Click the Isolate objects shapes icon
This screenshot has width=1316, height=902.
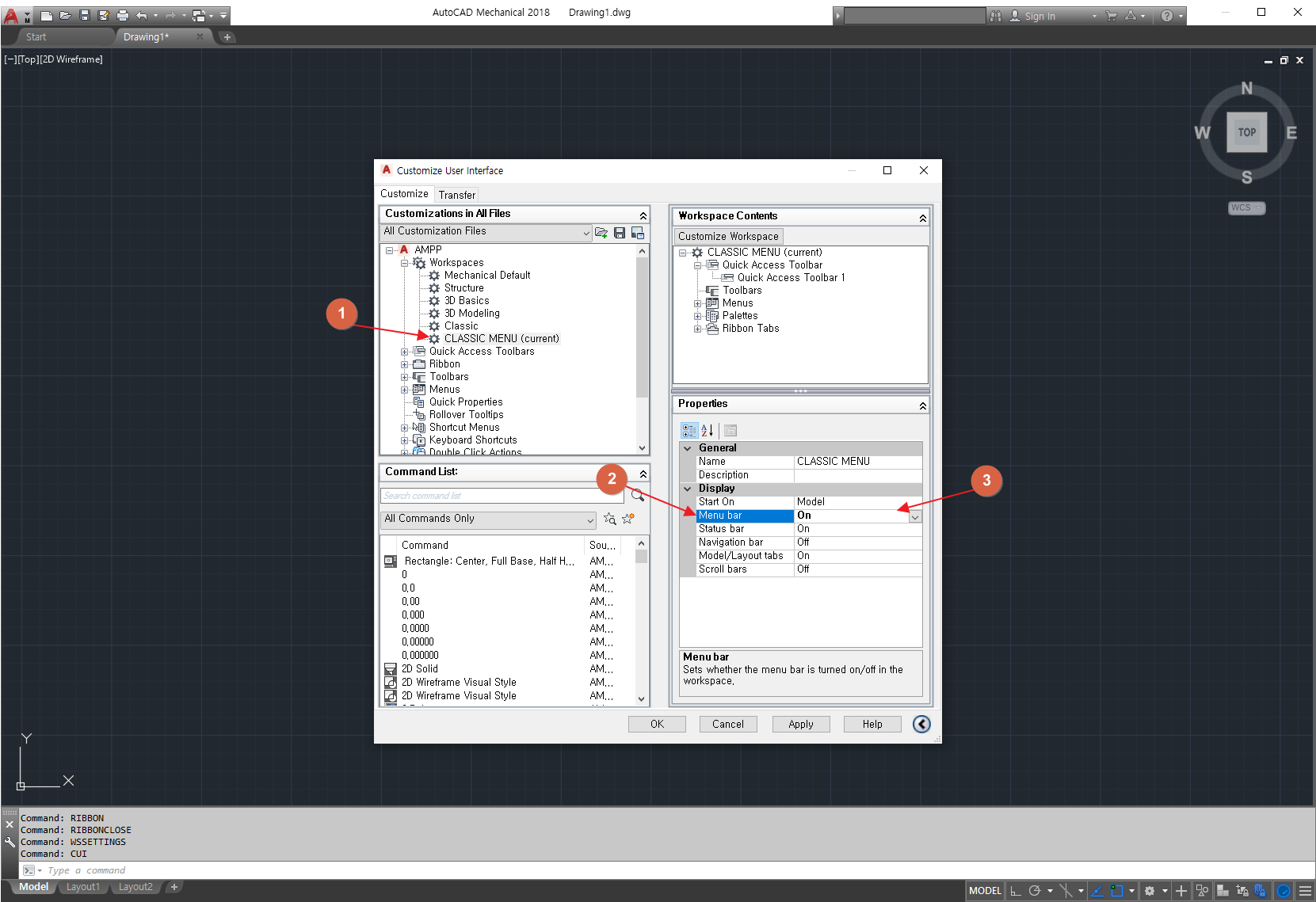pyautogui.click(x=1202, y=891)
